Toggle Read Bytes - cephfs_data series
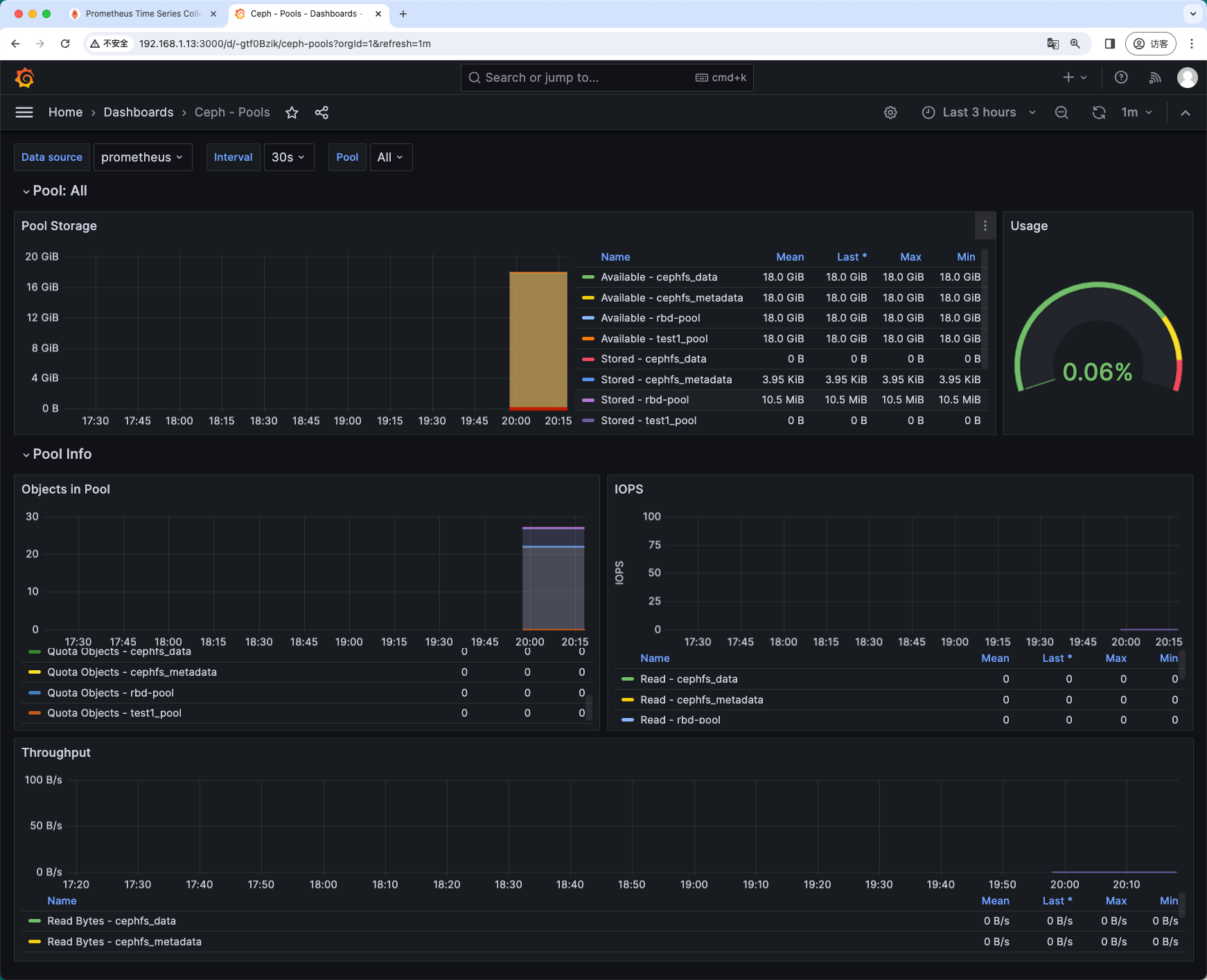1207x980 pixels. [112, 921]
